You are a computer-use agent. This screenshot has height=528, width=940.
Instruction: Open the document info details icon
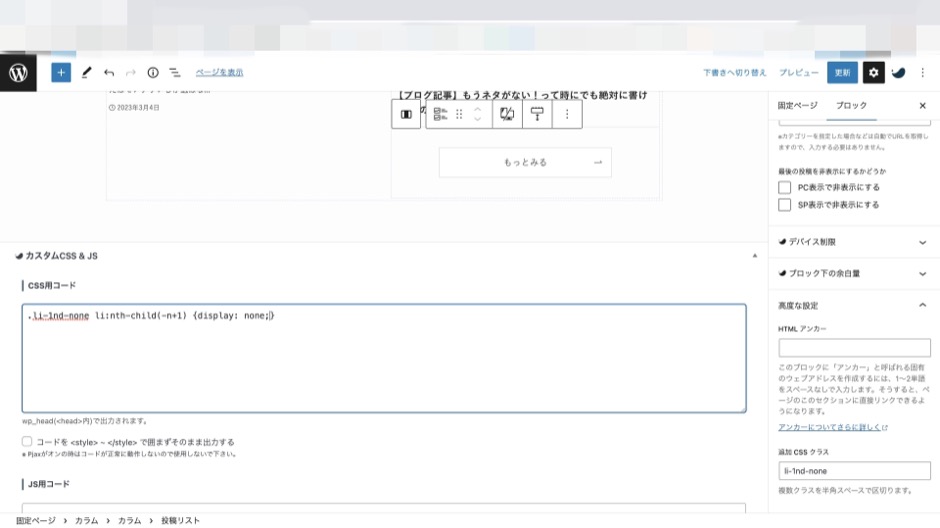tap(153, 73)
